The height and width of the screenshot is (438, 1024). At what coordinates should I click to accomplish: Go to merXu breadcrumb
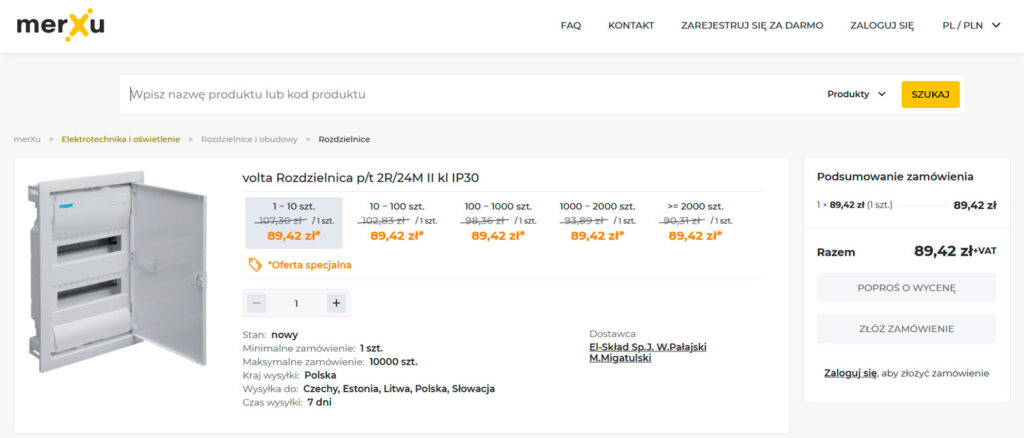coord(27,139)
